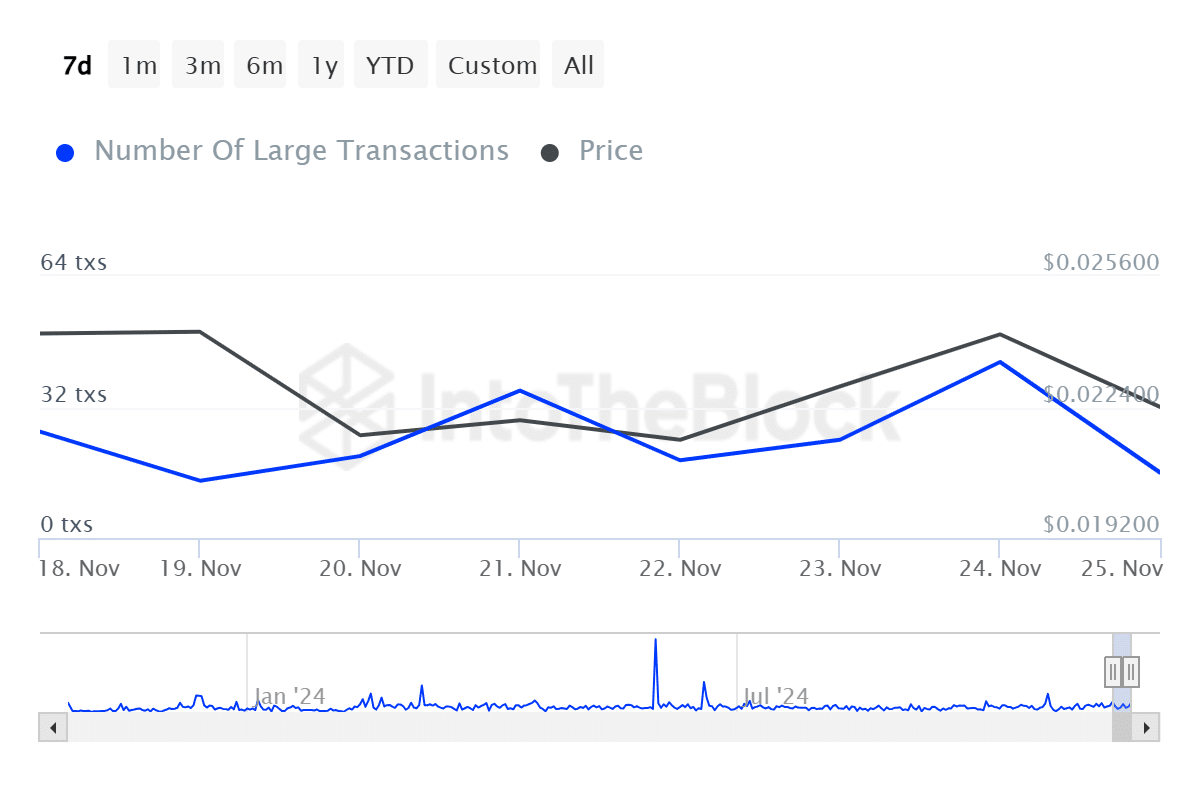Toggle the Price series legend

click(x=611, y=151)
